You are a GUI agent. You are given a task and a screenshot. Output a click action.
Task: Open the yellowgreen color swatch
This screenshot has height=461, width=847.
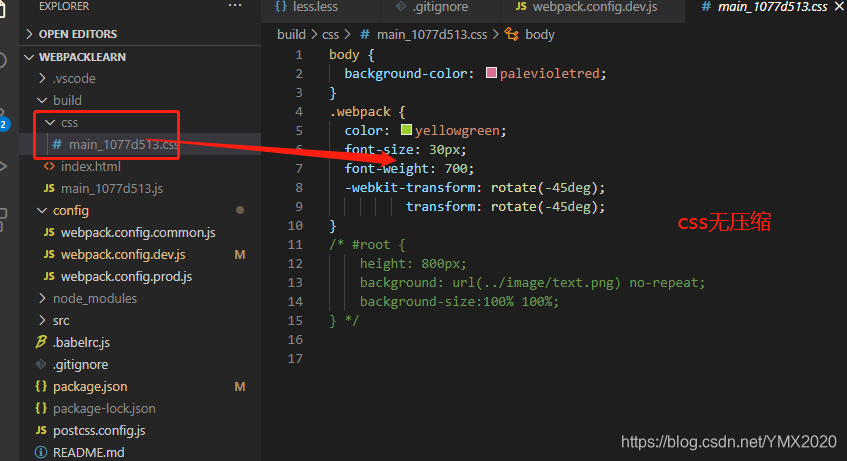tap(406, 130)
